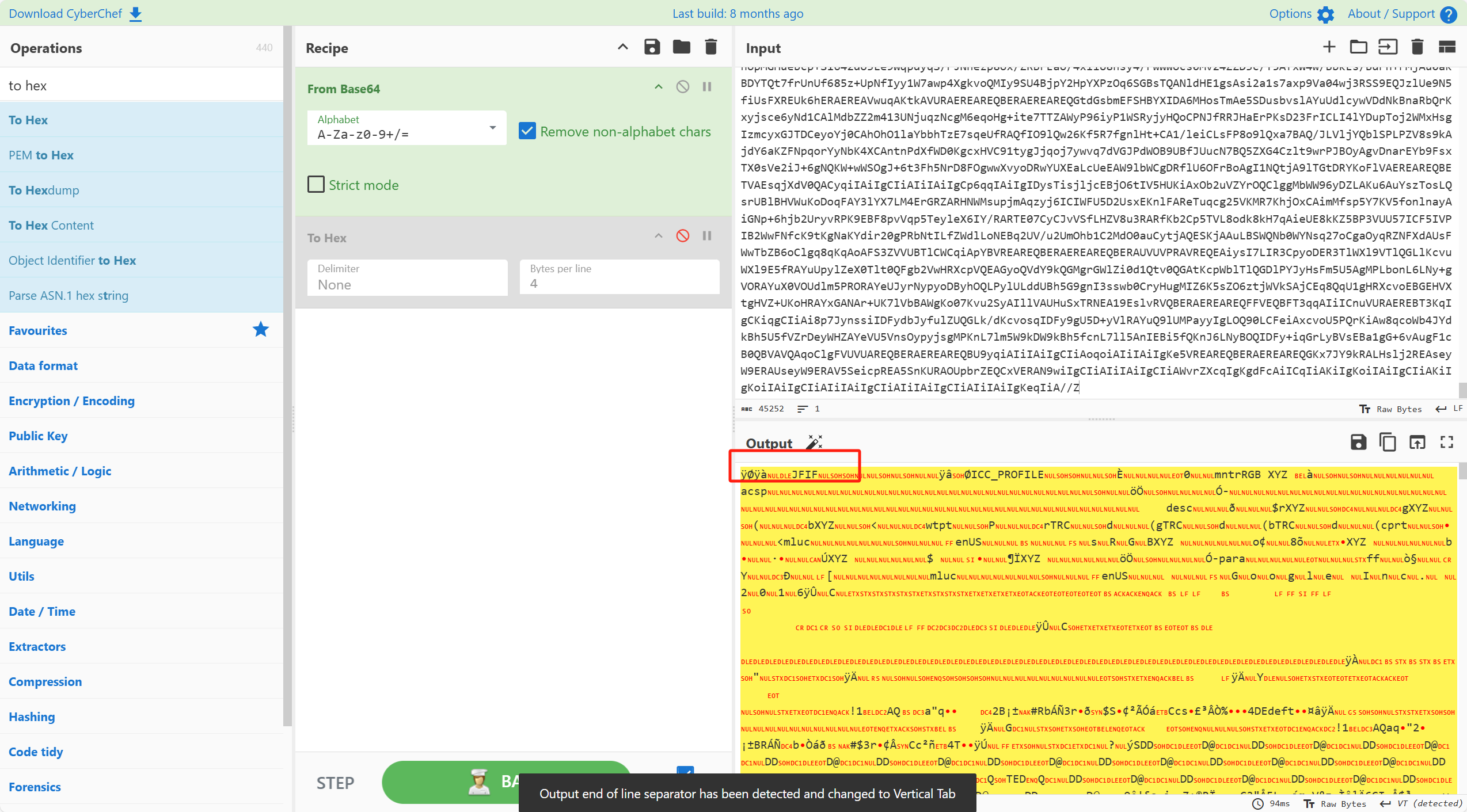Image resolution: width=1467 pixels, height=812 pixels.
Task: Clear the recipe with the trash icon
Action: [711, 47]
